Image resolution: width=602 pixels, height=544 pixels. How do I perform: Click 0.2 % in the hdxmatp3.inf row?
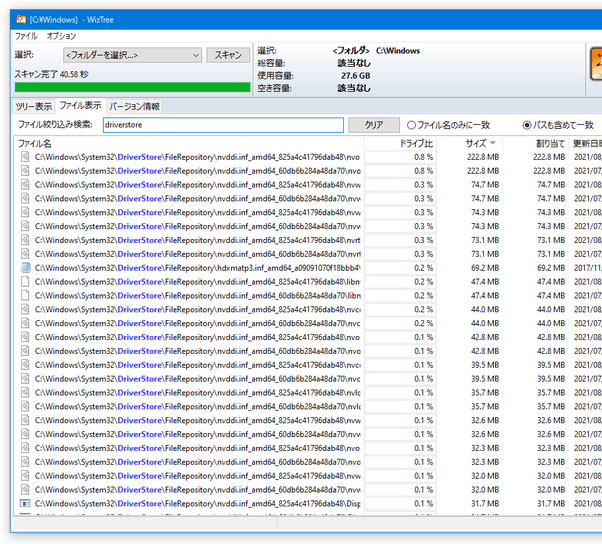pos(423,268)
